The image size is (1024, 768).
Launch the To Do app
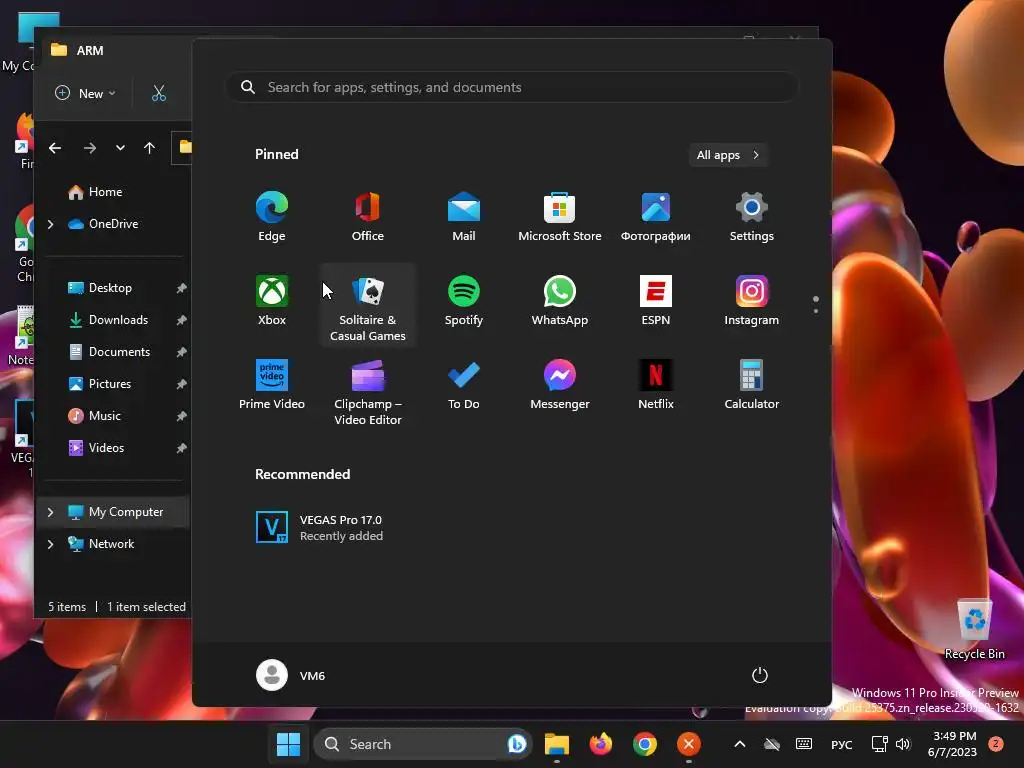[x=464, y=385]
